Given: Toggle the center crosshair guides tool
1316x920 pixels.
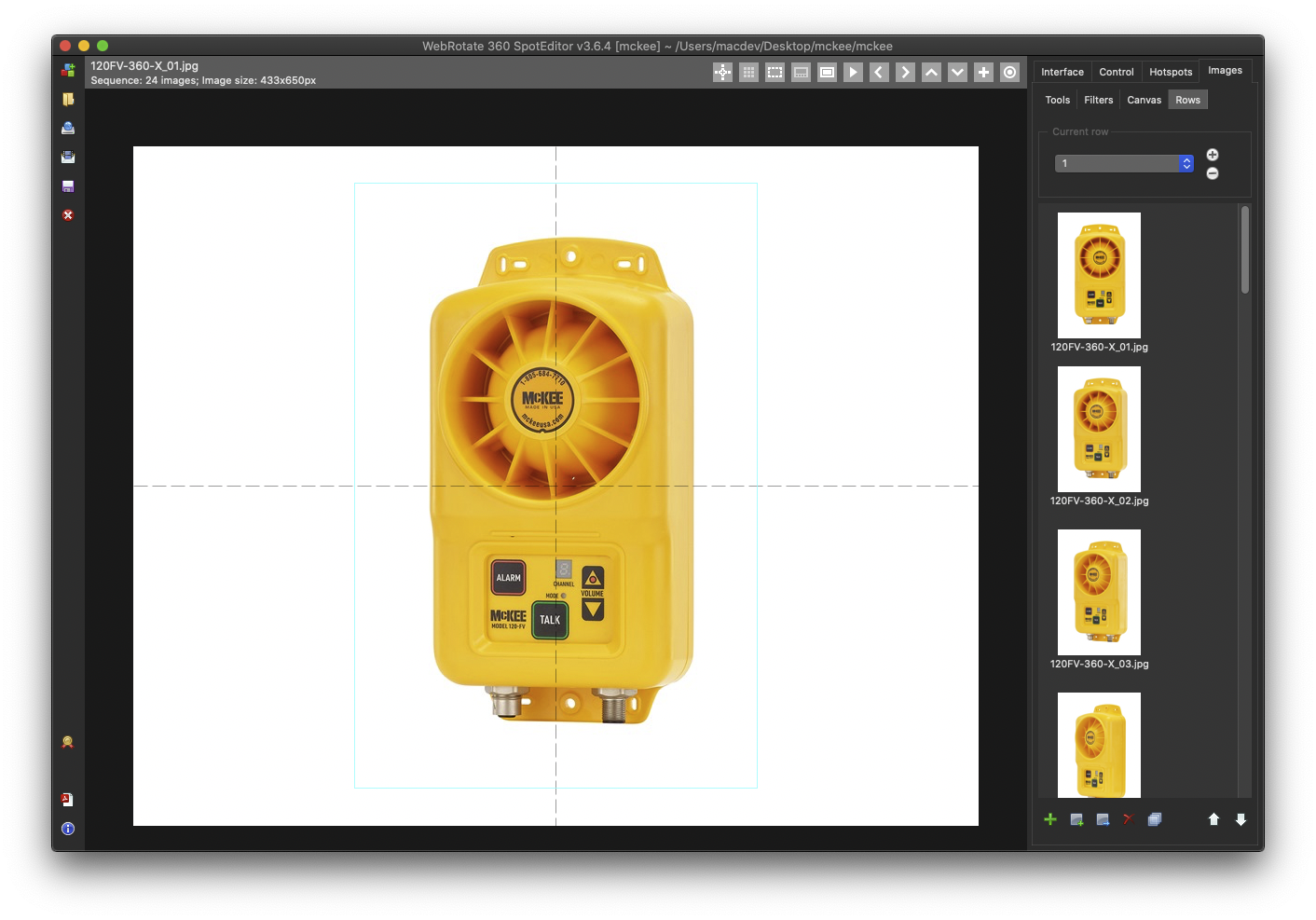Looking at the screenshot, I should click(x=722, y=72).
